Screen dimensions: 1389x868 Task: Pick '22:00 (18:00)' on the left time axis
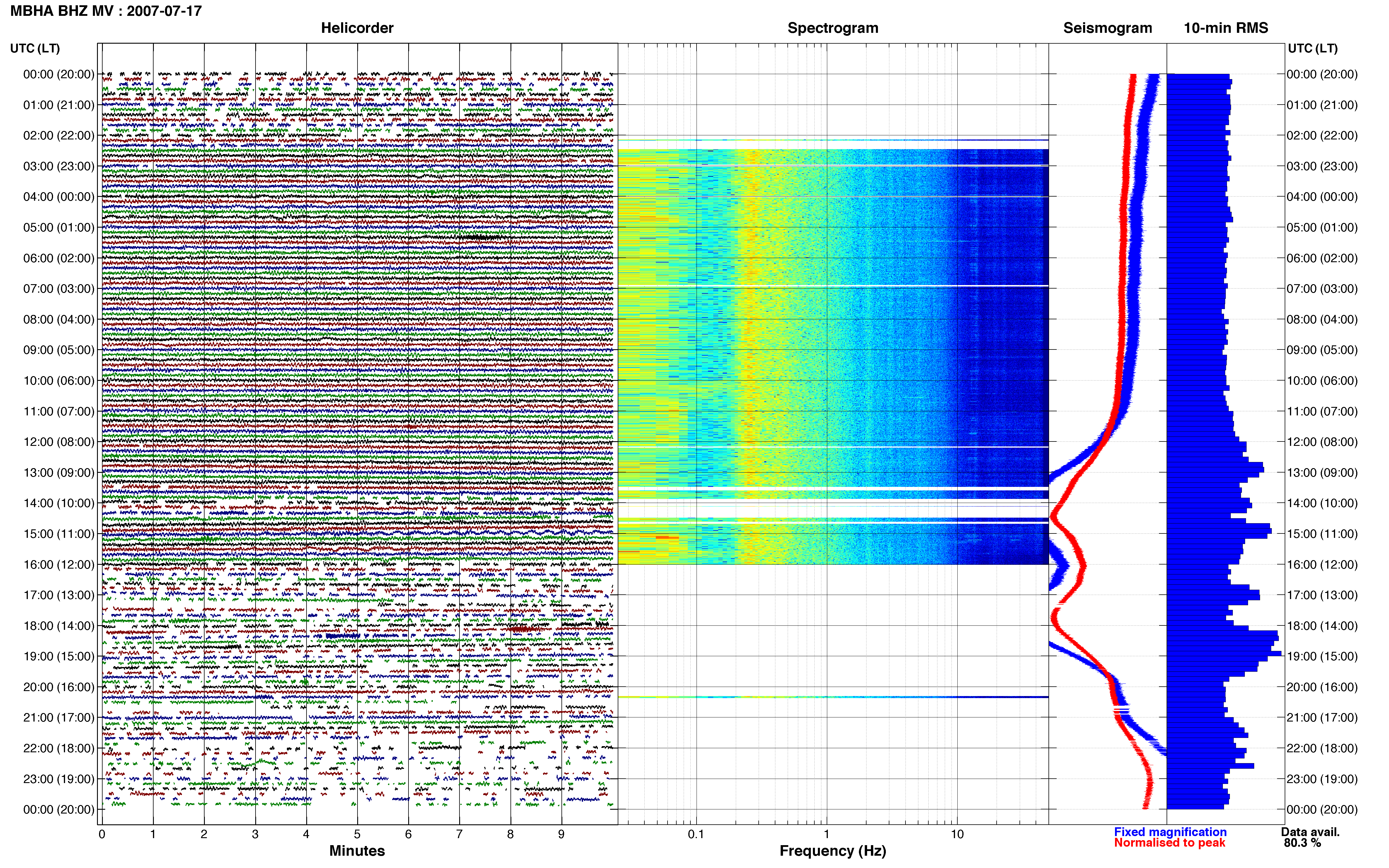59,748
